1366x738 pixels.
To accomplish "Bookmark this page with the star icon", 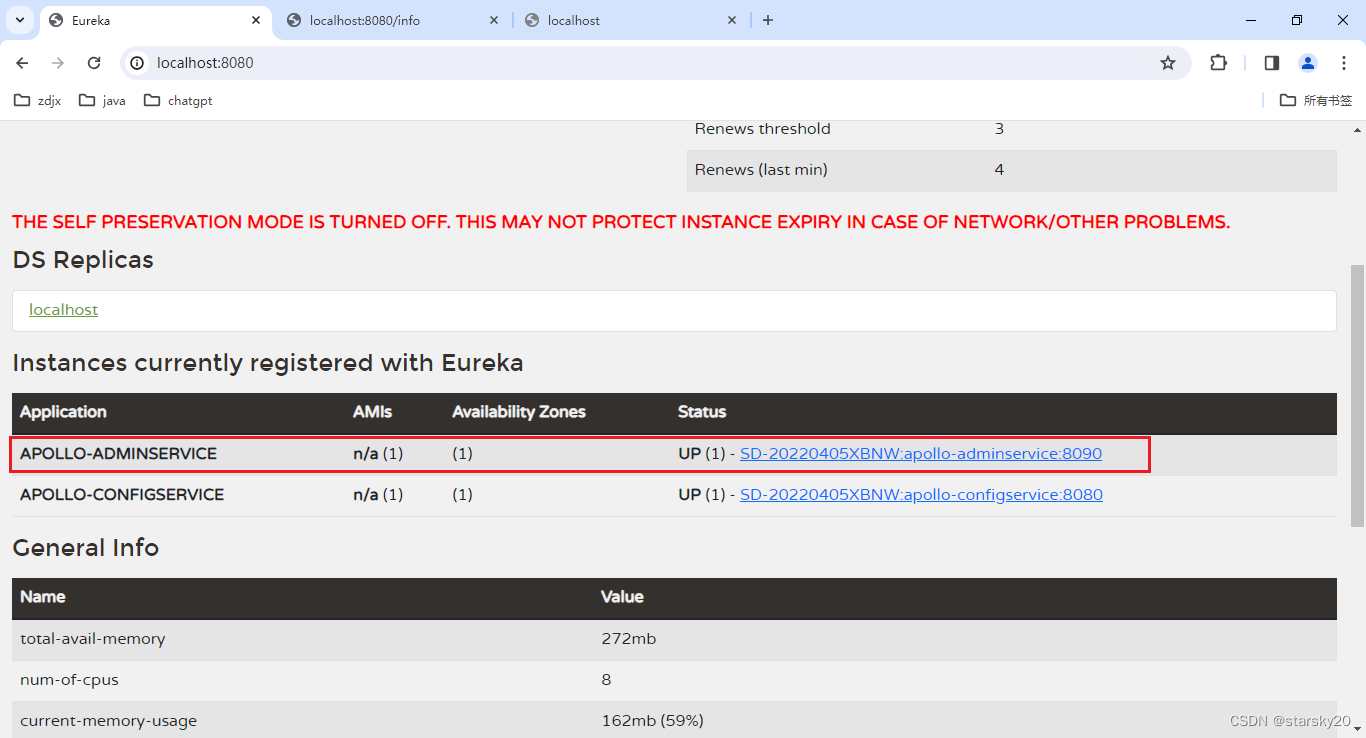I will [x=1168, y=63].
